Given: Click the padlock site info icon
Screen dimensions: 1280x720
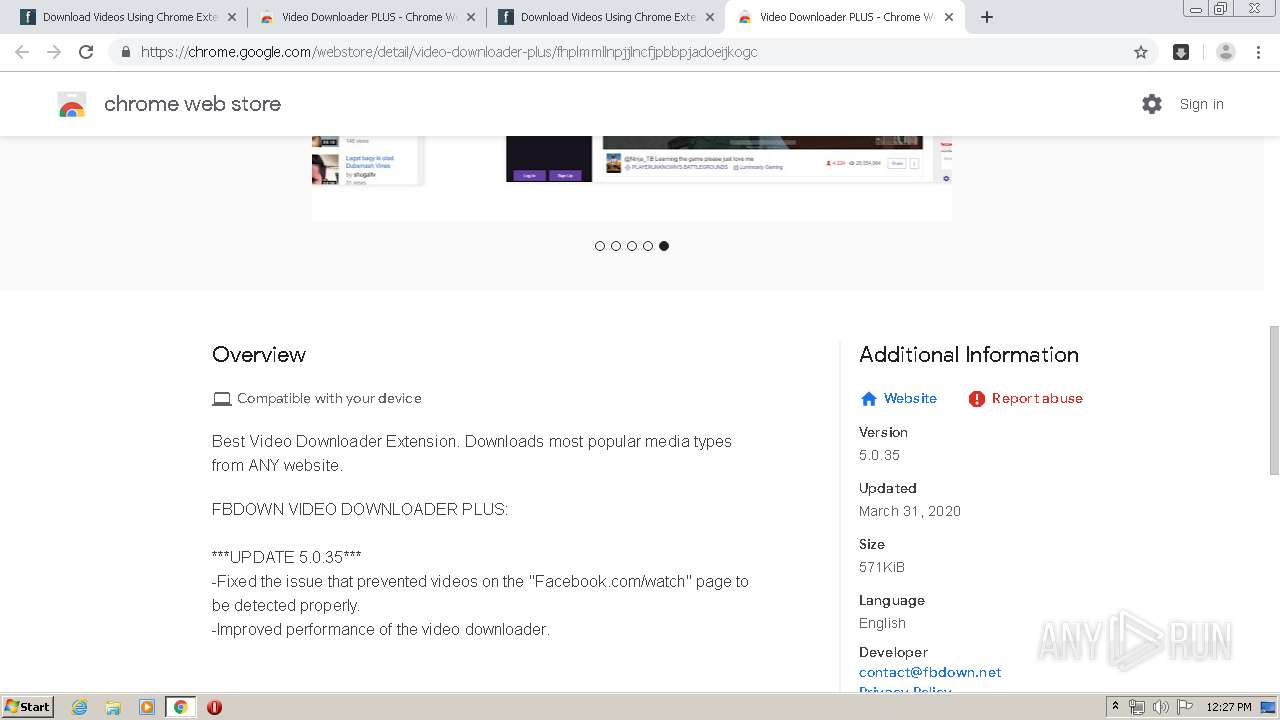Looking at the screenshot, I should (125, 52).
